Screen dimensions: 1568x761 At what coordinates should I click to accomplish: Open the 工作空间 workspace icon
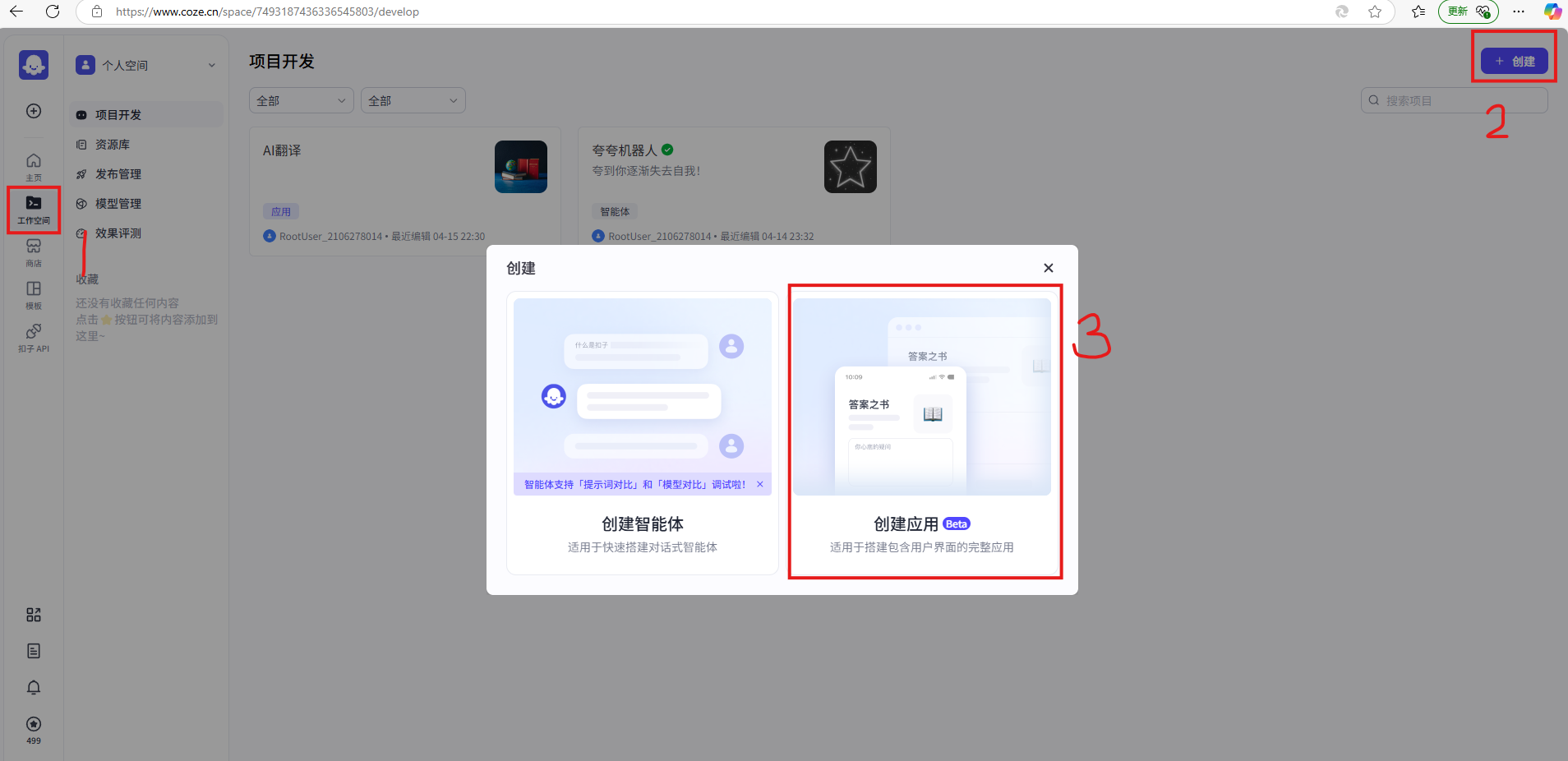(34, 210)
